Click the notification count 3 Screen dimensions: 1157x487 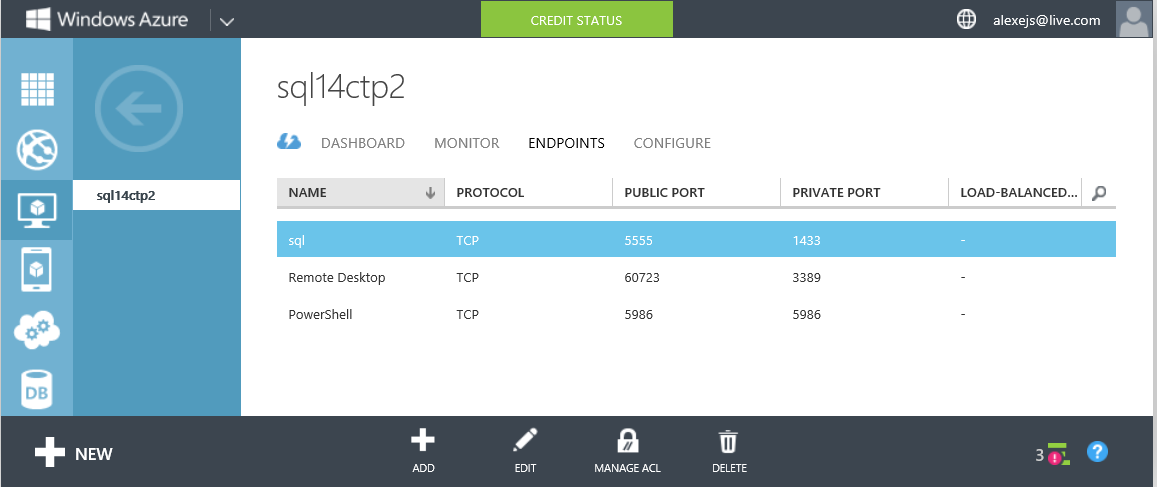coord(1040,455)
